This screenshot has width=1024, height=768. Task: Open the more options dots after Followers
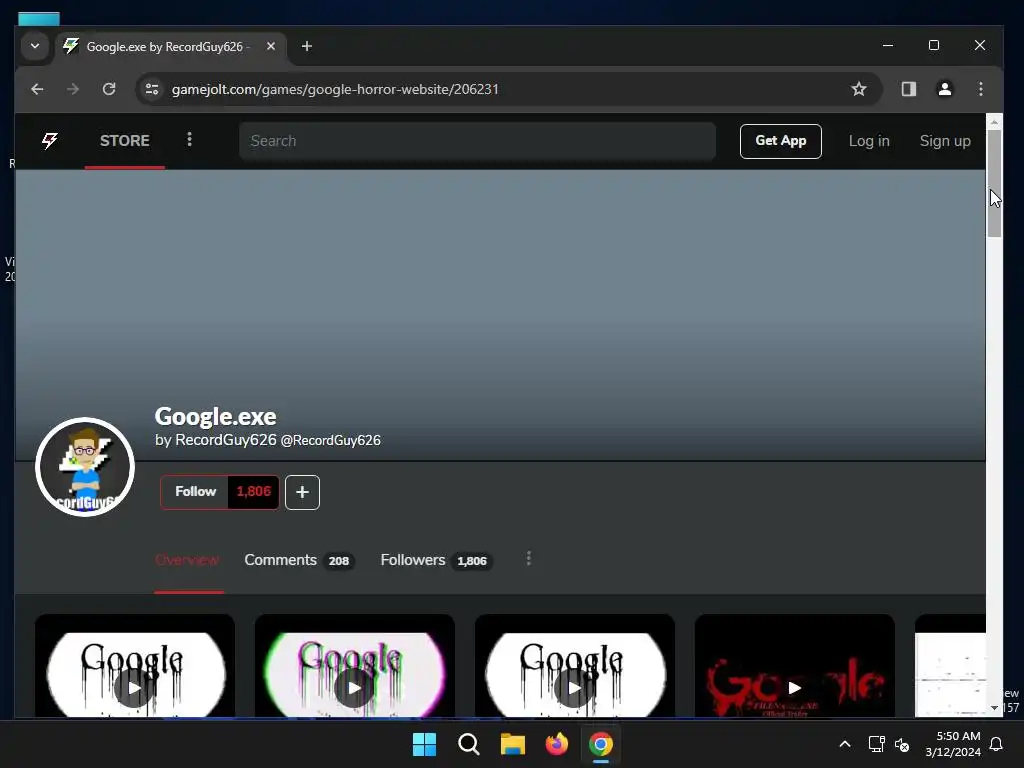tap(529, 559)
